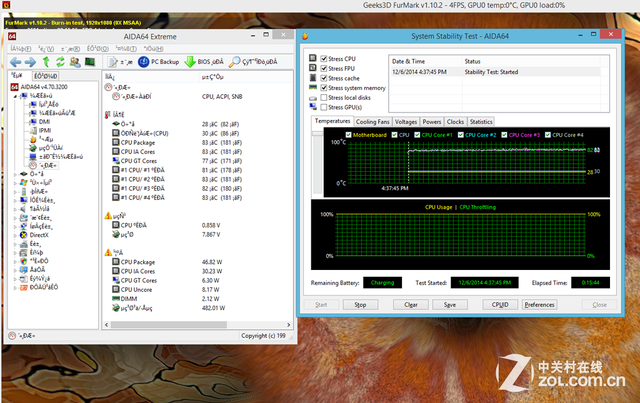Click the green Refresh arrows icon
The image size is (640, 403).
coord(60,62)
